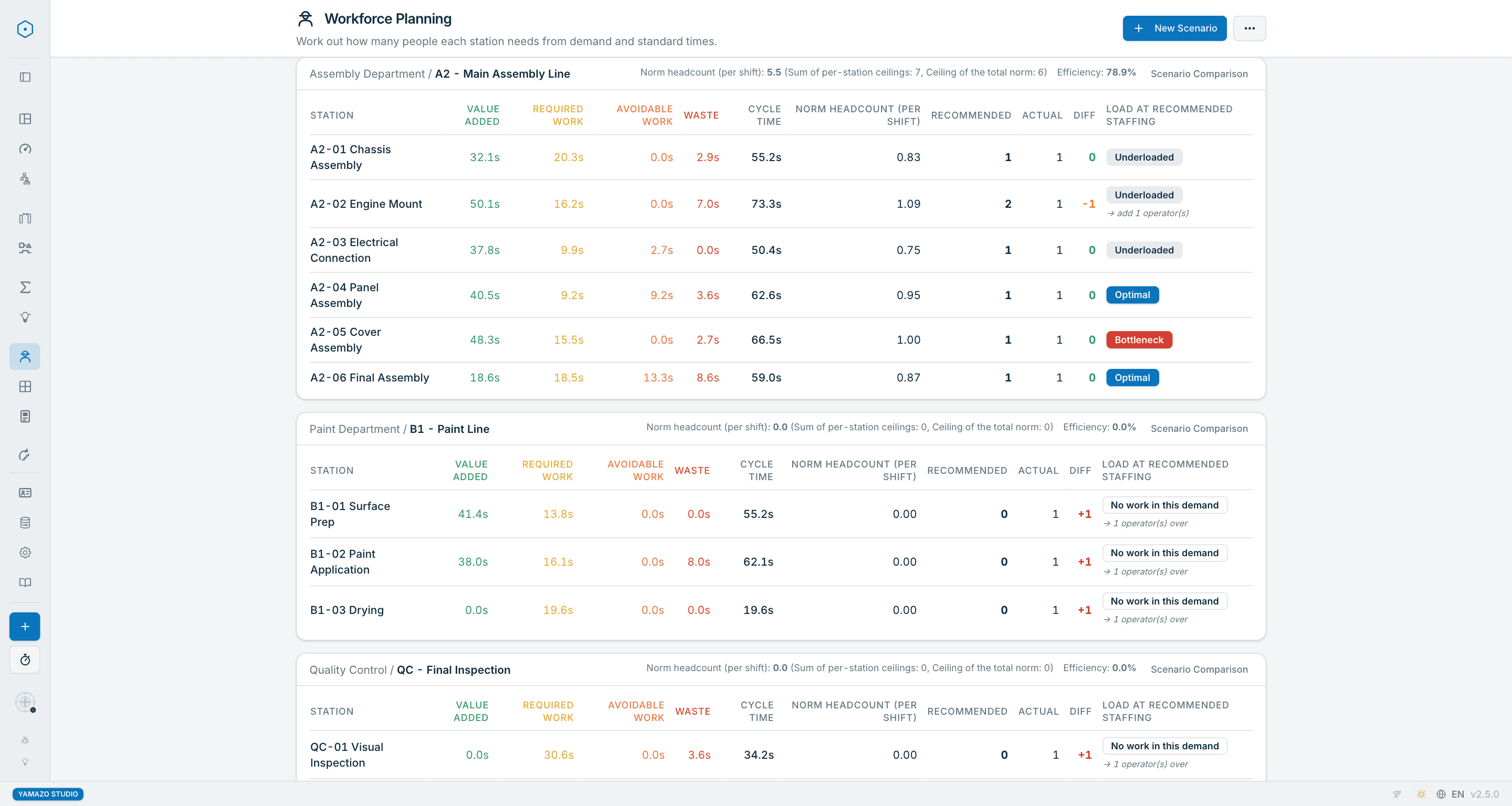This screenshot has width=1512, height=806.
Task: Click the Underloaded badge for A2-03 Electrical Connection
Action: coord(1144,250)
